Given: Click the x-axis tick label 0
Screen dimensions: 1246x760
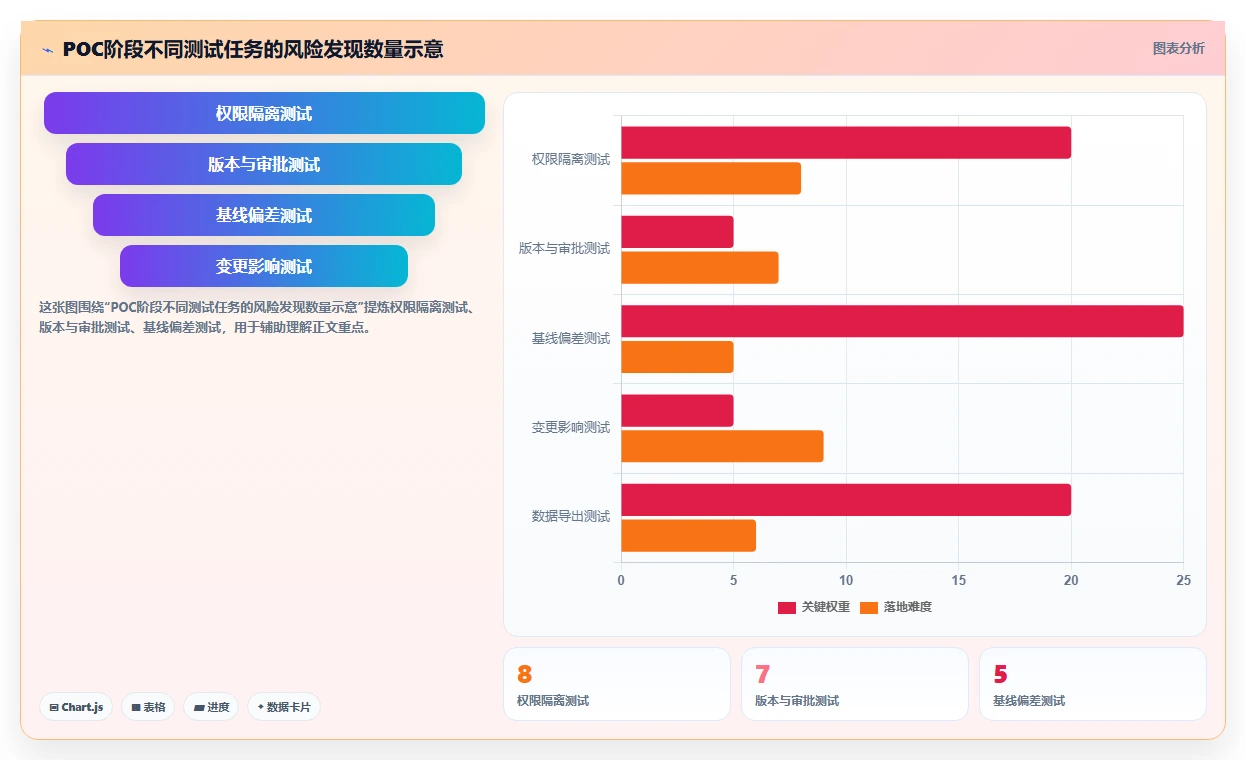Looking at the screenshot, I should 621,580.
